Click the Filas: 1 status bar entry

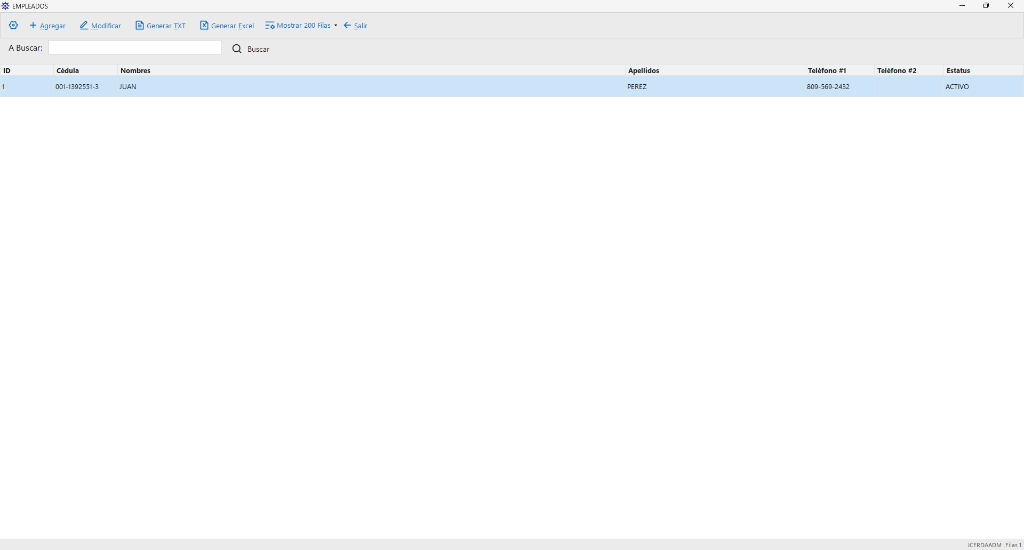1014,545
